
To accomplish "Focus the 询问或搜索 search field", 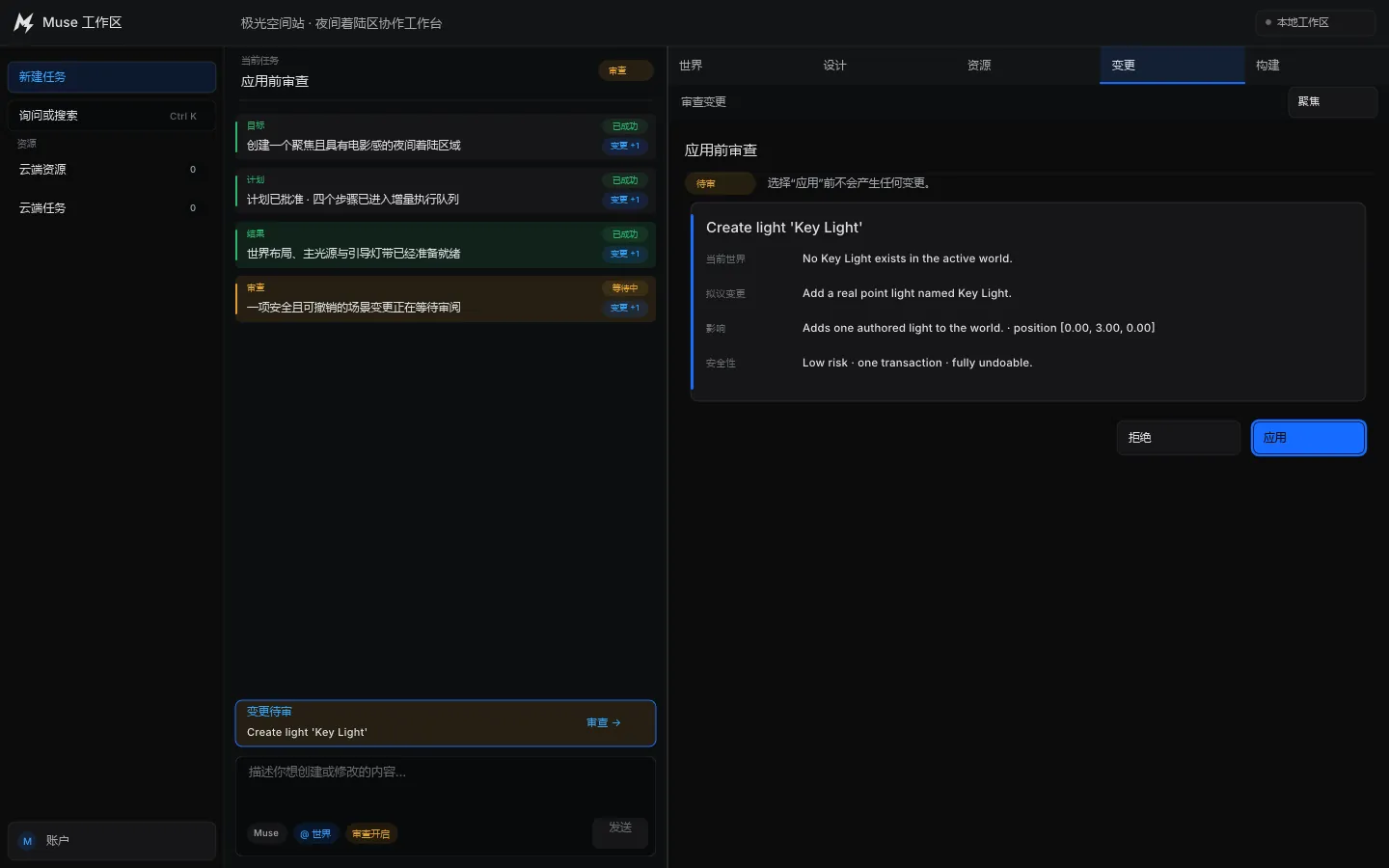I will 112,116.
